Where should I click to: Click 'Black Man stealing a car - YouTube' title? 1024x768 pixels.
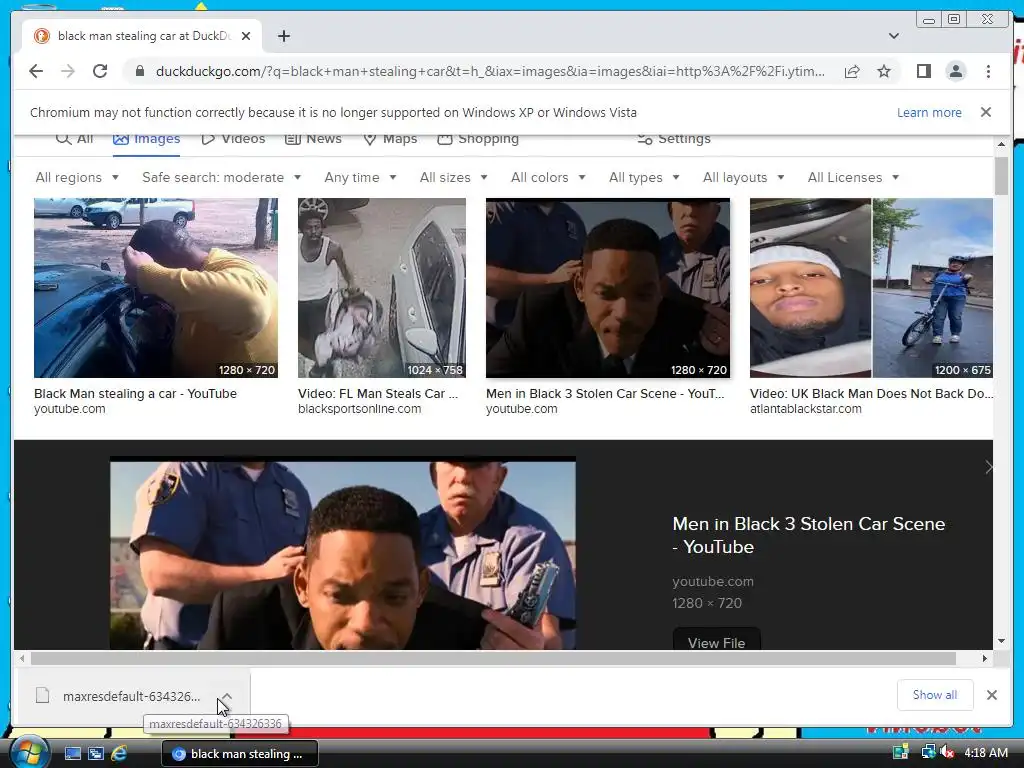coord(135,393)
